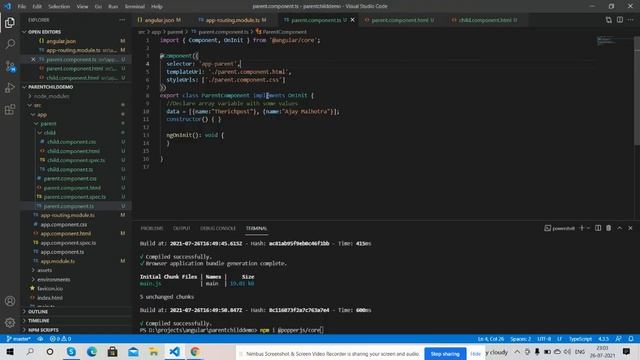Open Chrome from the taskbar
The image size is (640, 360).
point(195,351)
